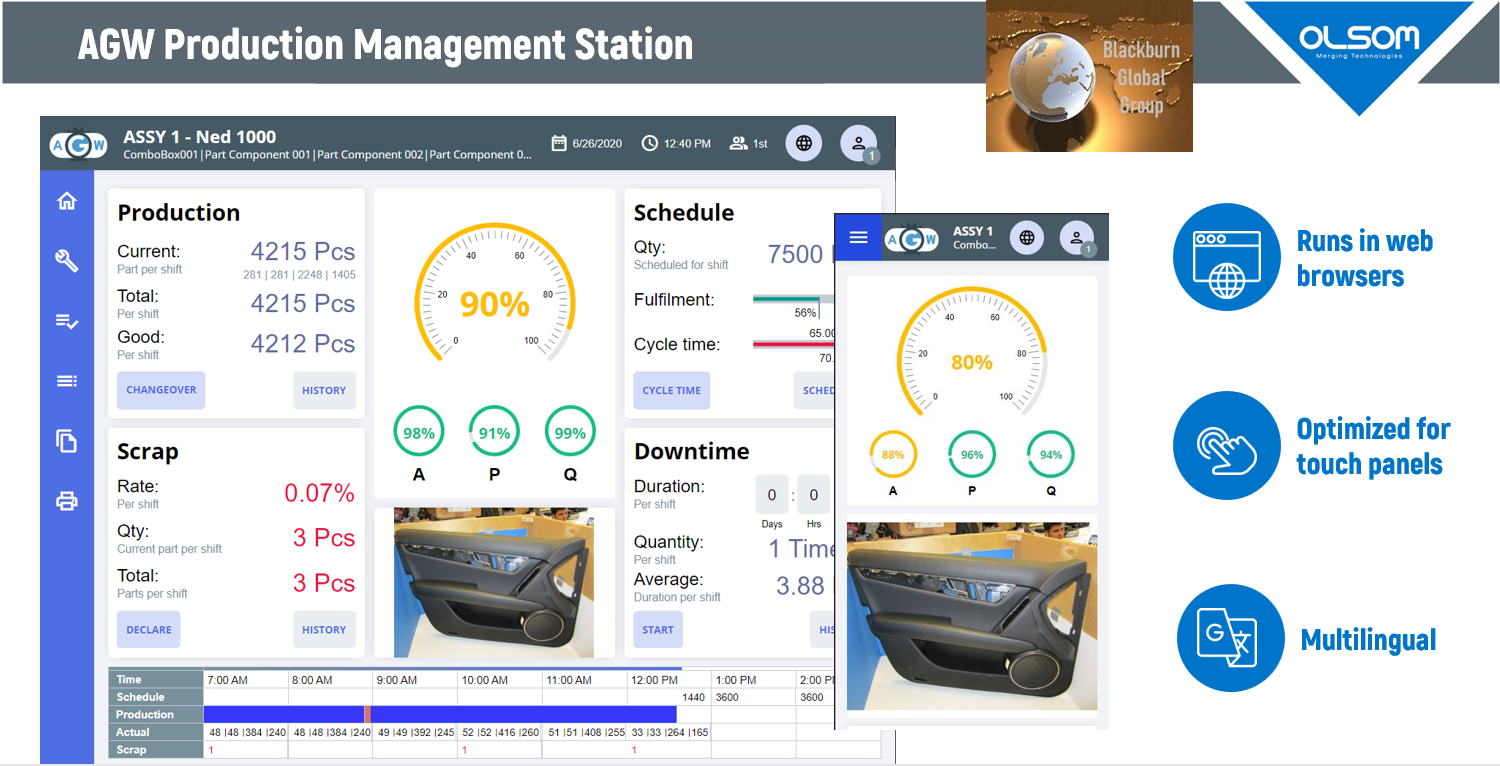This screenshot has width=1500, height=766.
Task: Click the printer icon in sidebar
Action: point(67,501)
